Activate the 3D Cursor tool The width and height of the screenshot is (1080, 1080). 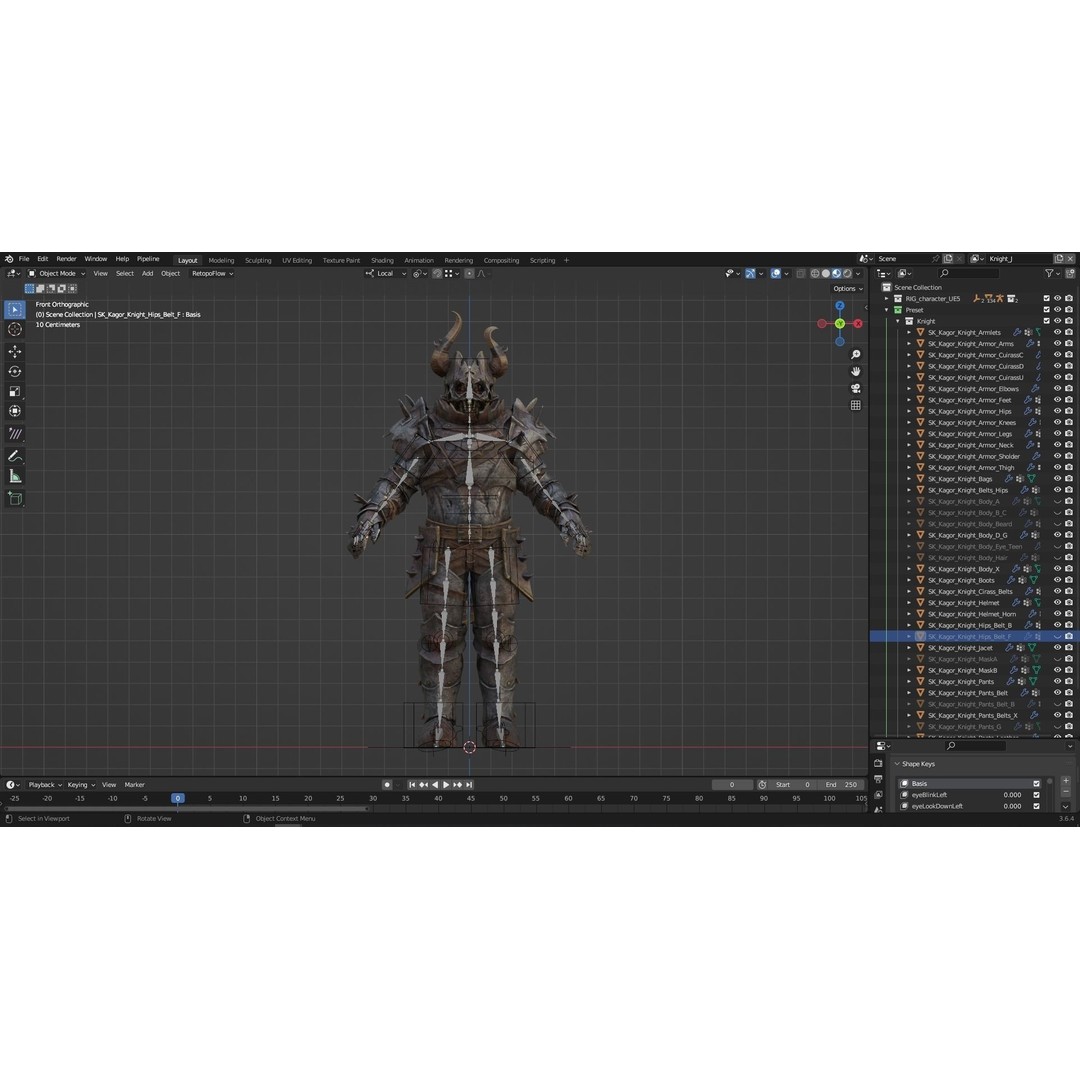pyautogui.click(x=14, y=329)
